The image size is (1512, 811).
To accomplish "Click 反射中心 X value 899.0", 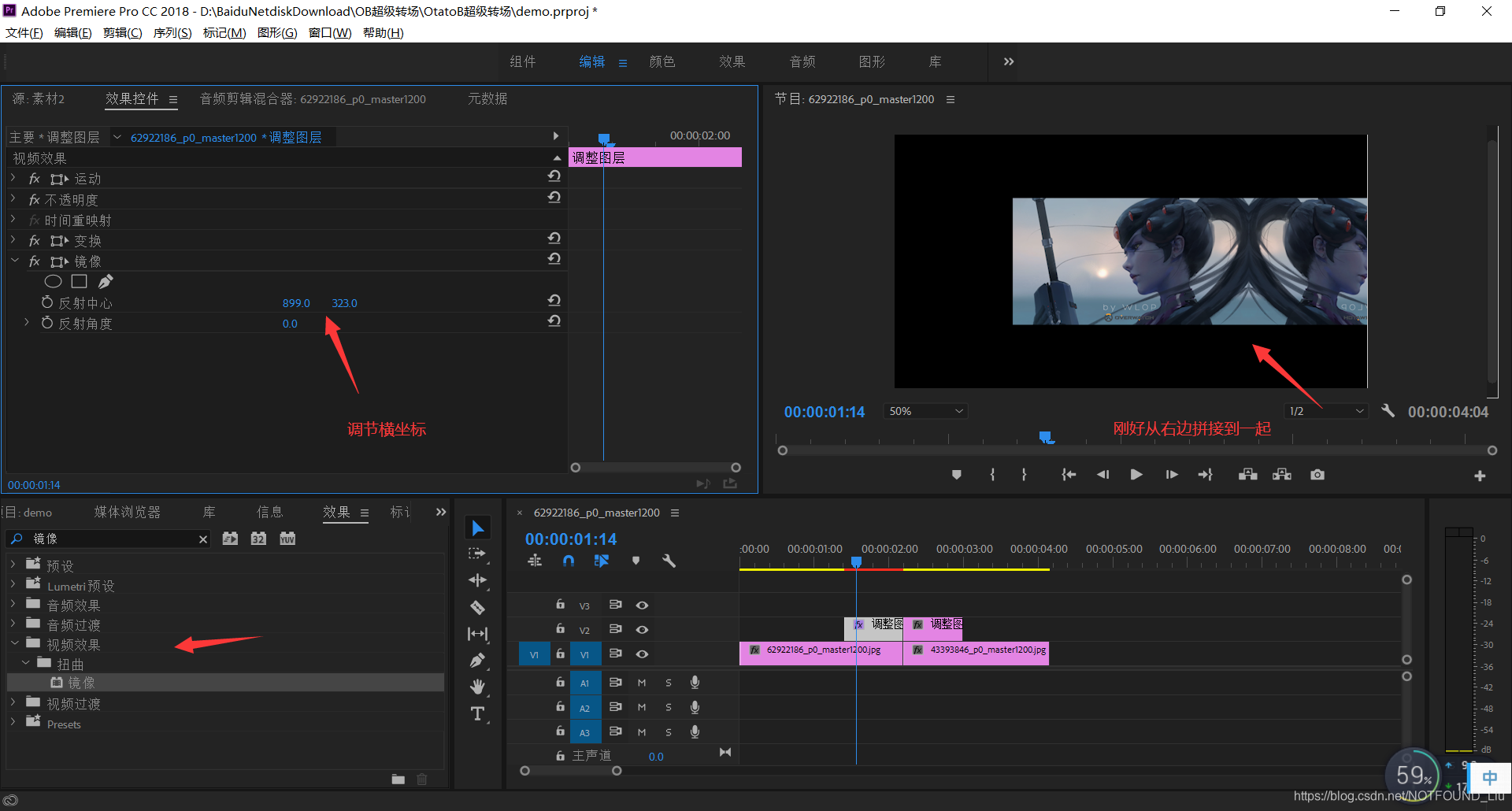I will coord(296,303).
